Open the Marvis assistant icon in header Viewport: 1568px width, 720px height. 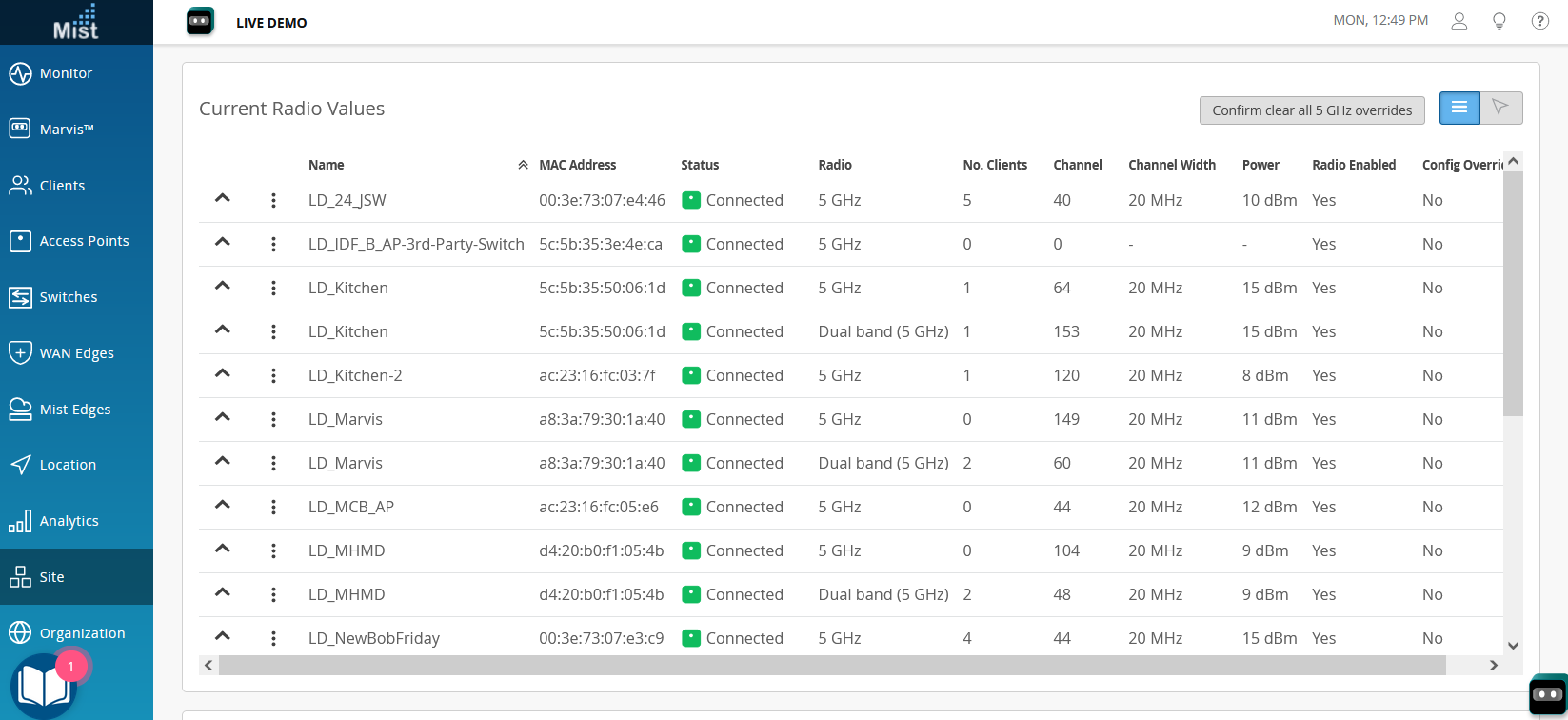(x=200, y=21)
